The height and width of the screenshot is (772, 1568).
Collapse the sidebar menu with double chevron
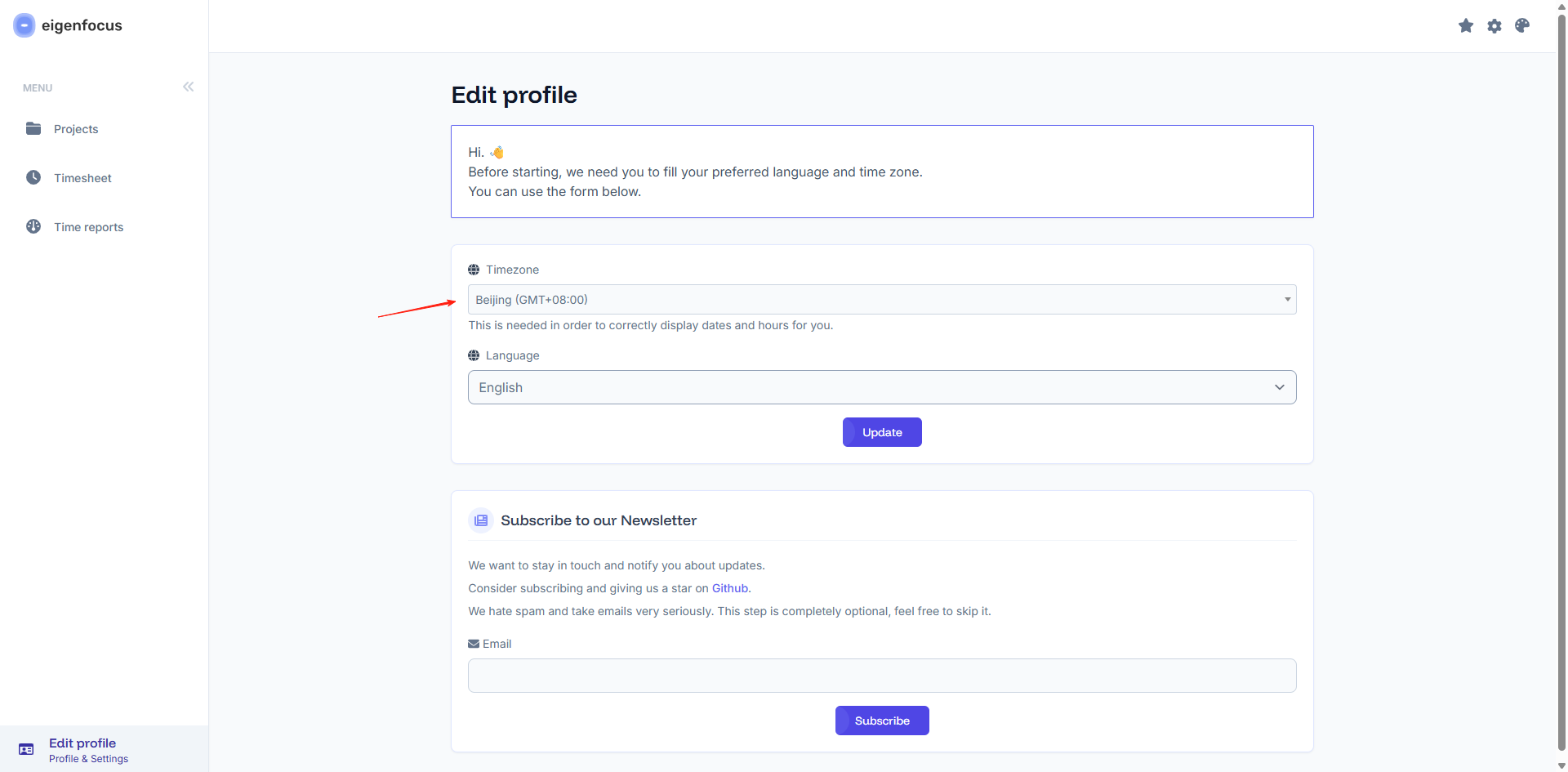coord(189,87)
